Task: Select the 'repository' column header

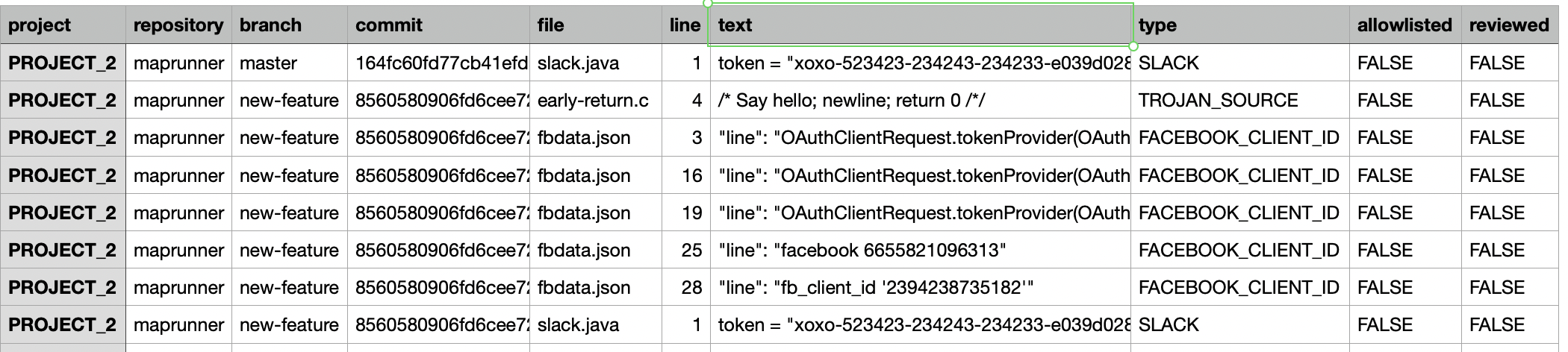Action: click(x=178, y=25)
